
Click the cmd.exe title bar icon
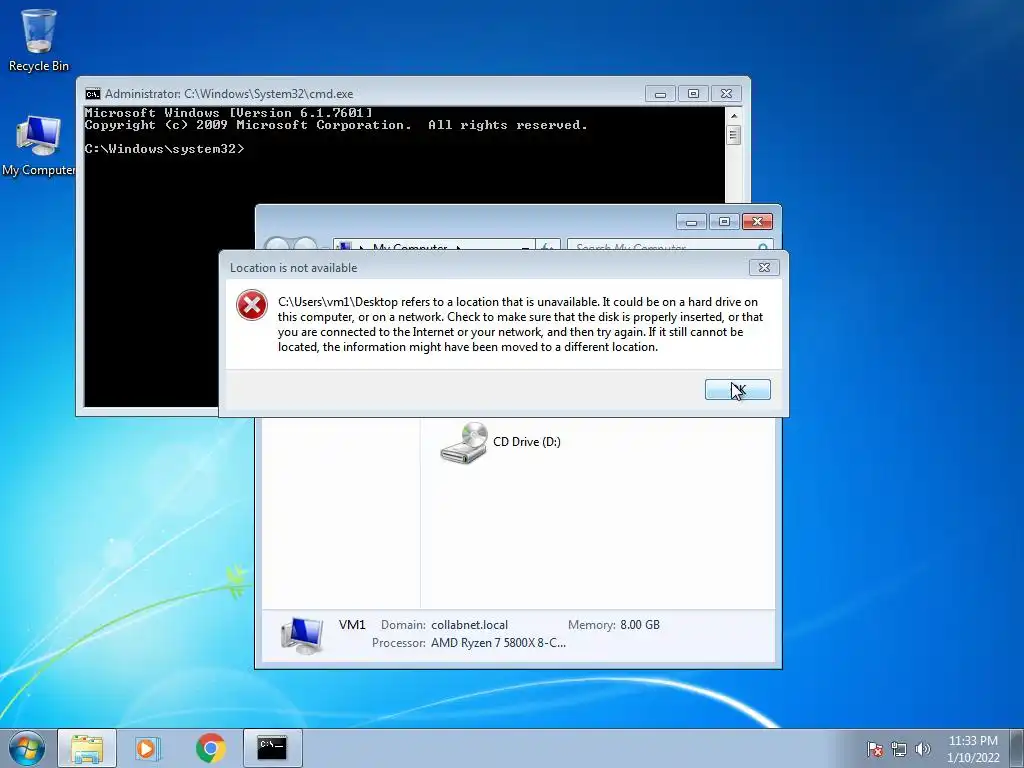pyautogui.click(x=93, y=94)
